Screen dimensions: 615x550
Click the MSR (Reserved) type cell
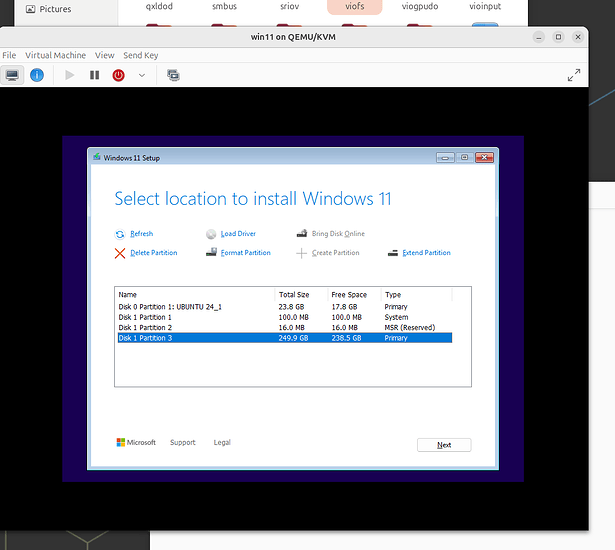coord(410,328)
